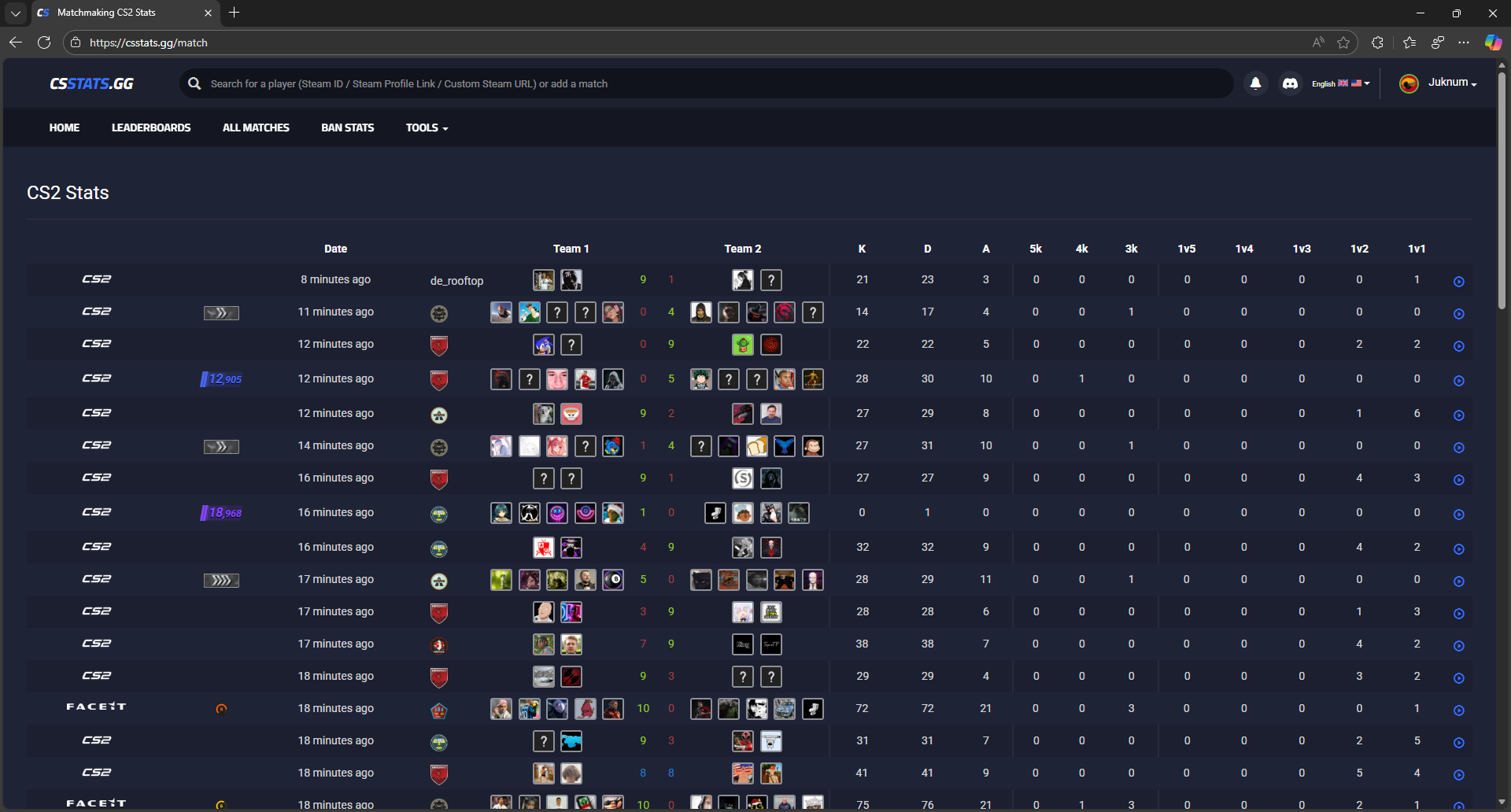Open the LEADERBOARDS page
The width and height of the screenshot is (1511, 812).
click(151, 127)
